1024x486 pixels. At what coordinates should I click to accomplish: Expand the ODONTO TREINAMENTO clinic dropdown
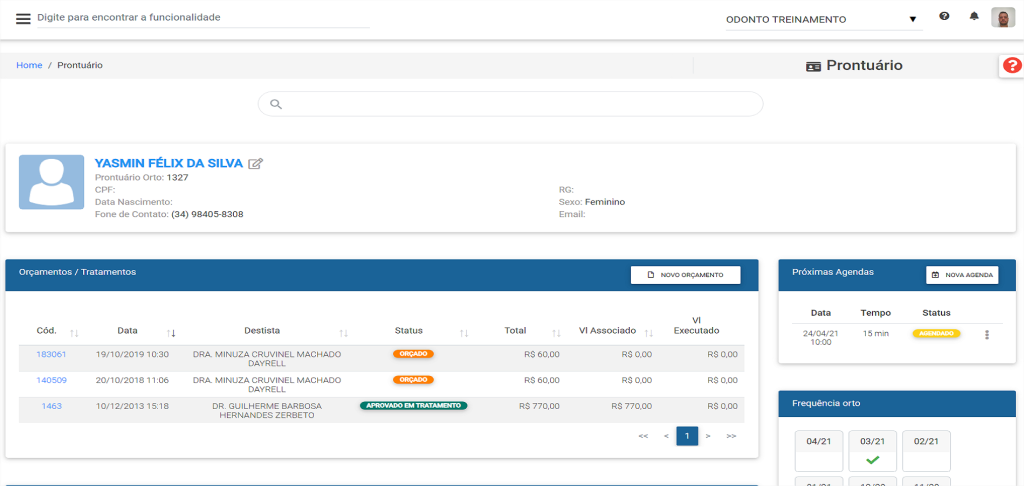point(822,19)
